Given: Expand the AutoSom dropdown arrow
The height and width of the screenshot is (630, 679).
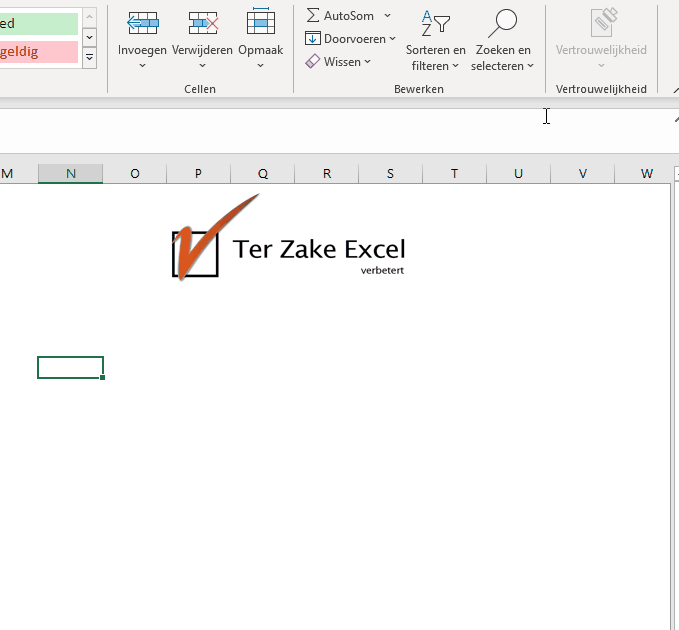Looking at the screenshot, I should pos(388,16).
